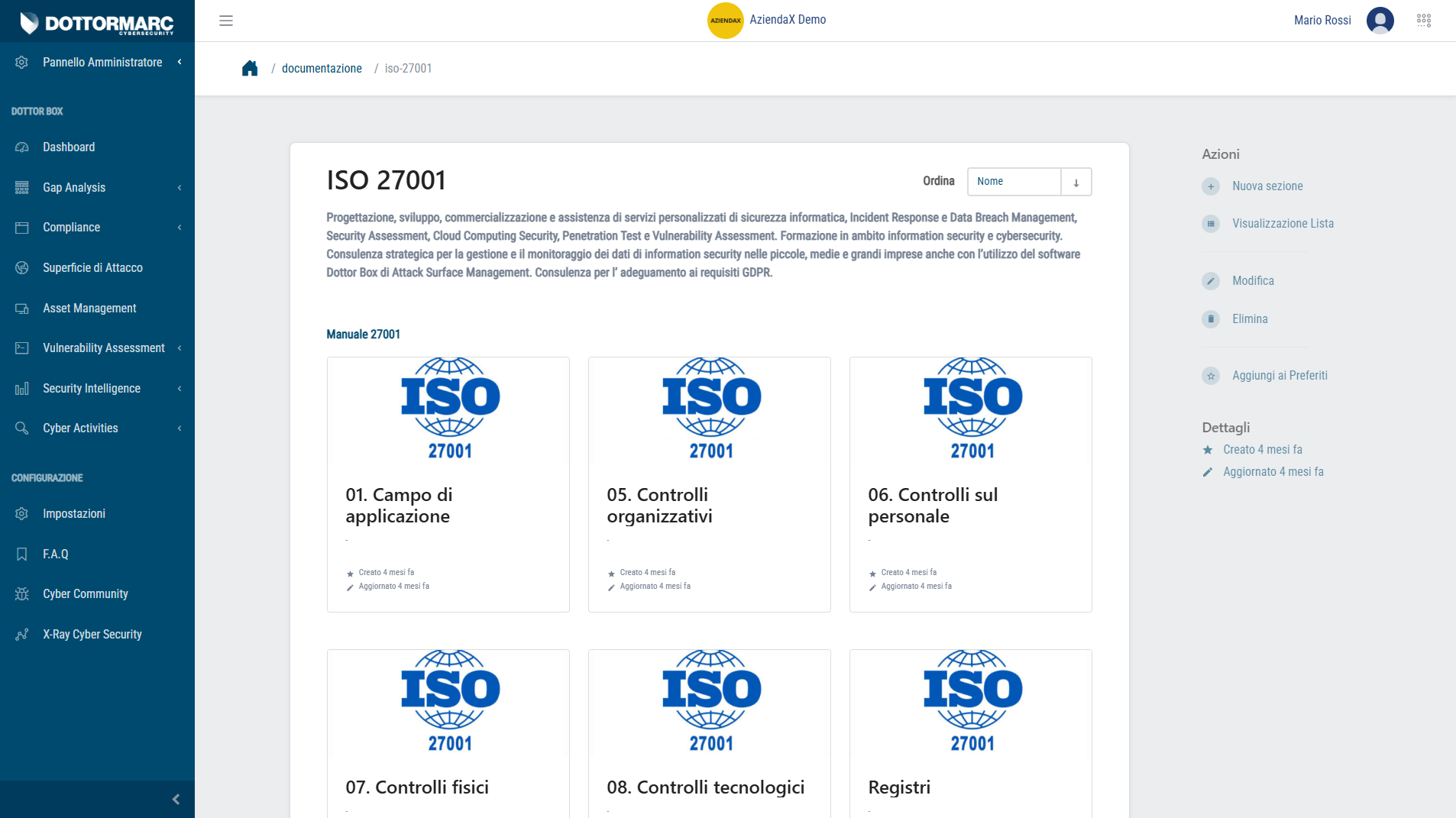The height and width of the screenshot is (818, 1456).
Task: Go to documentazione breadcrumb link
Action: (322, 69)
